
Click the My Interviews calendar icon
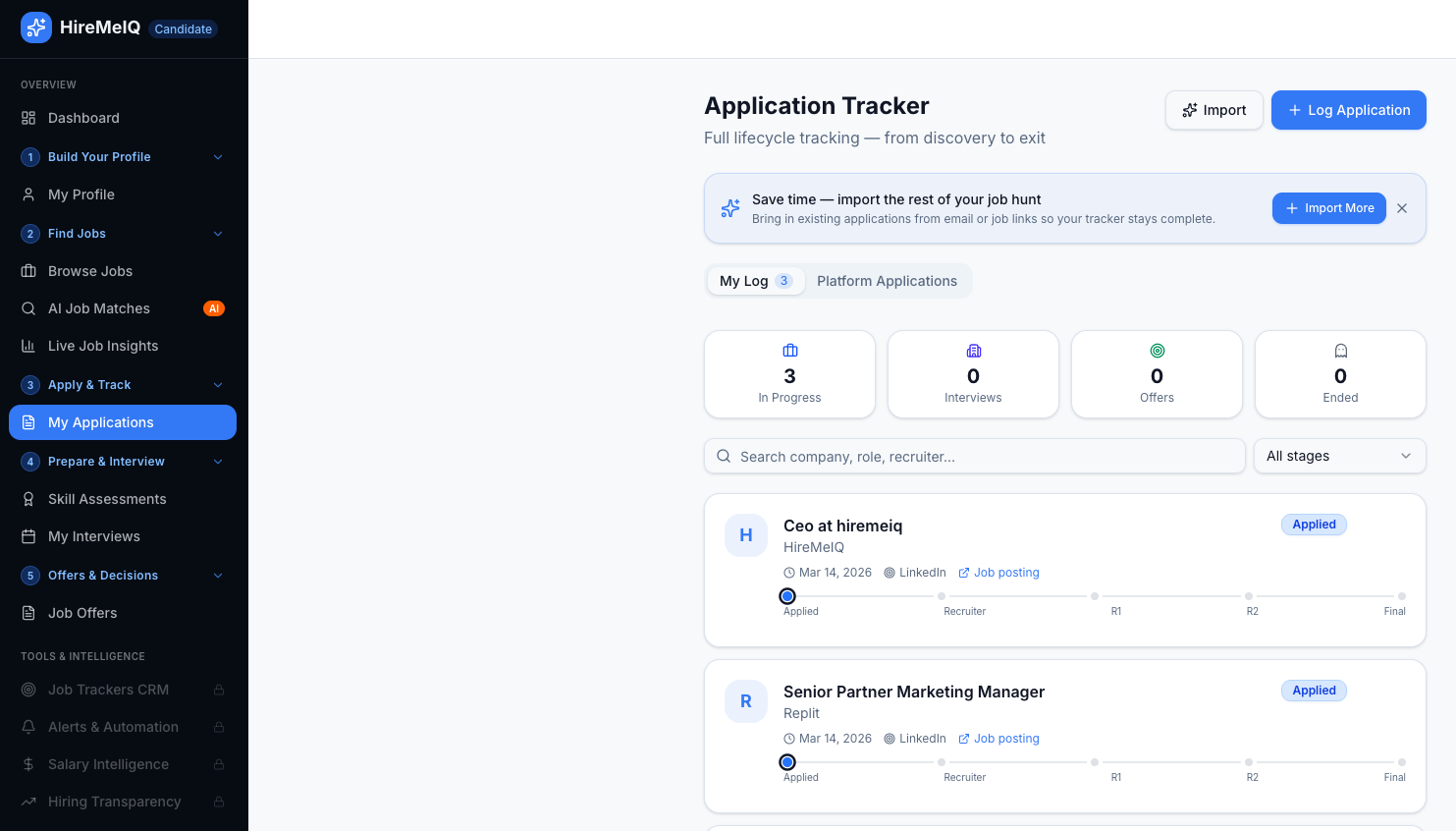(x=28, y=536)
